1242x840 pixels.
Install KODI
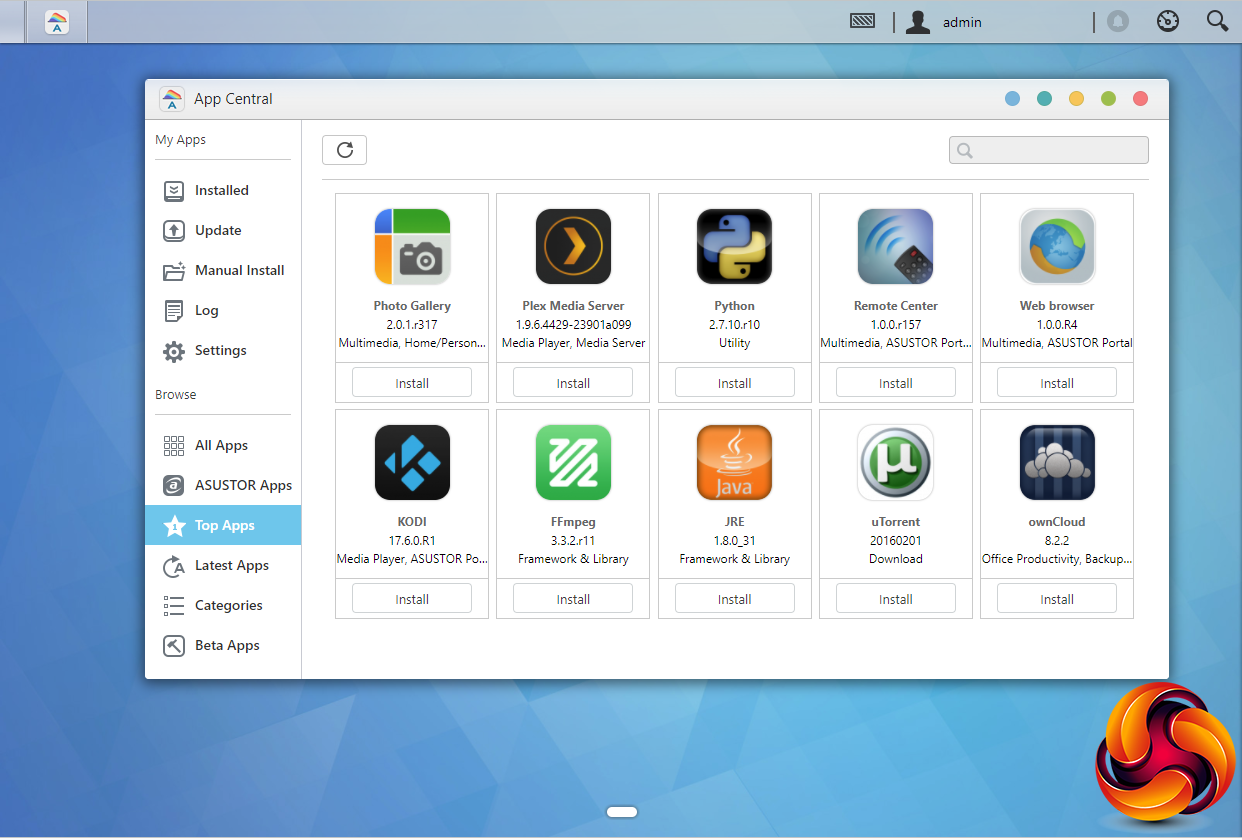coord(412,599)
